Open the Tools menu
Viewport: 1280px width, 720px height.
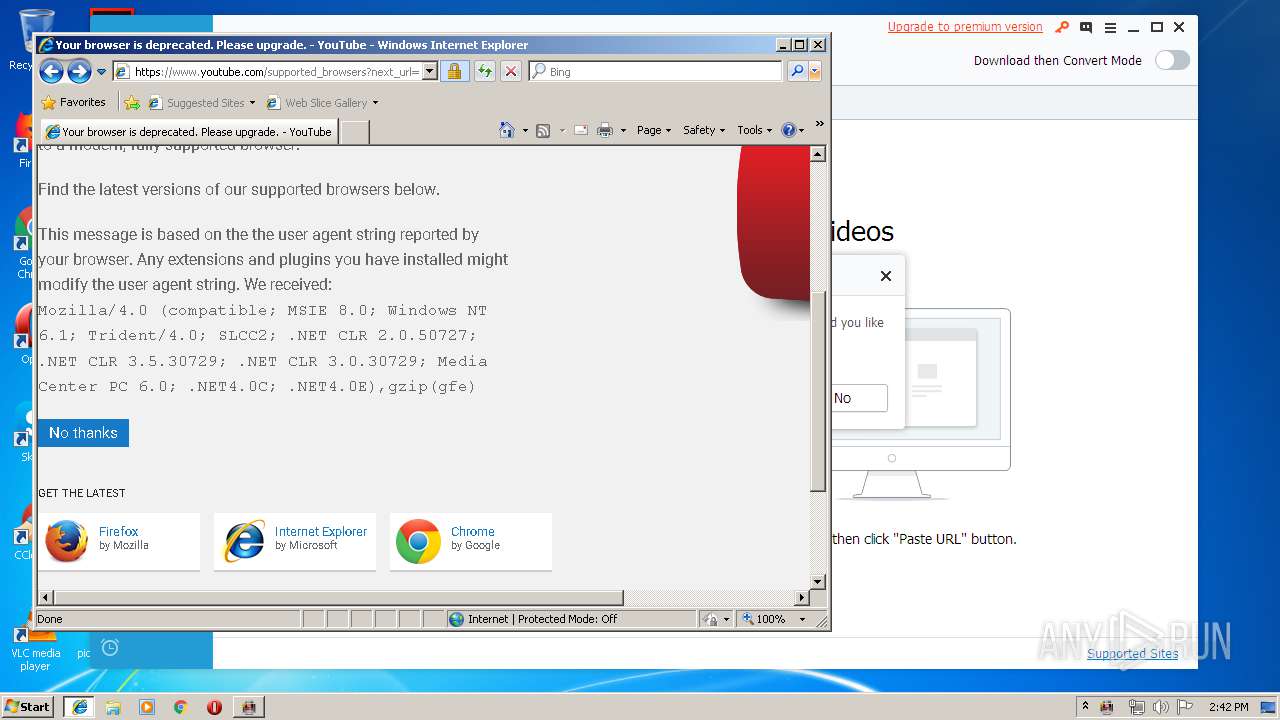(x=754, y=130)
